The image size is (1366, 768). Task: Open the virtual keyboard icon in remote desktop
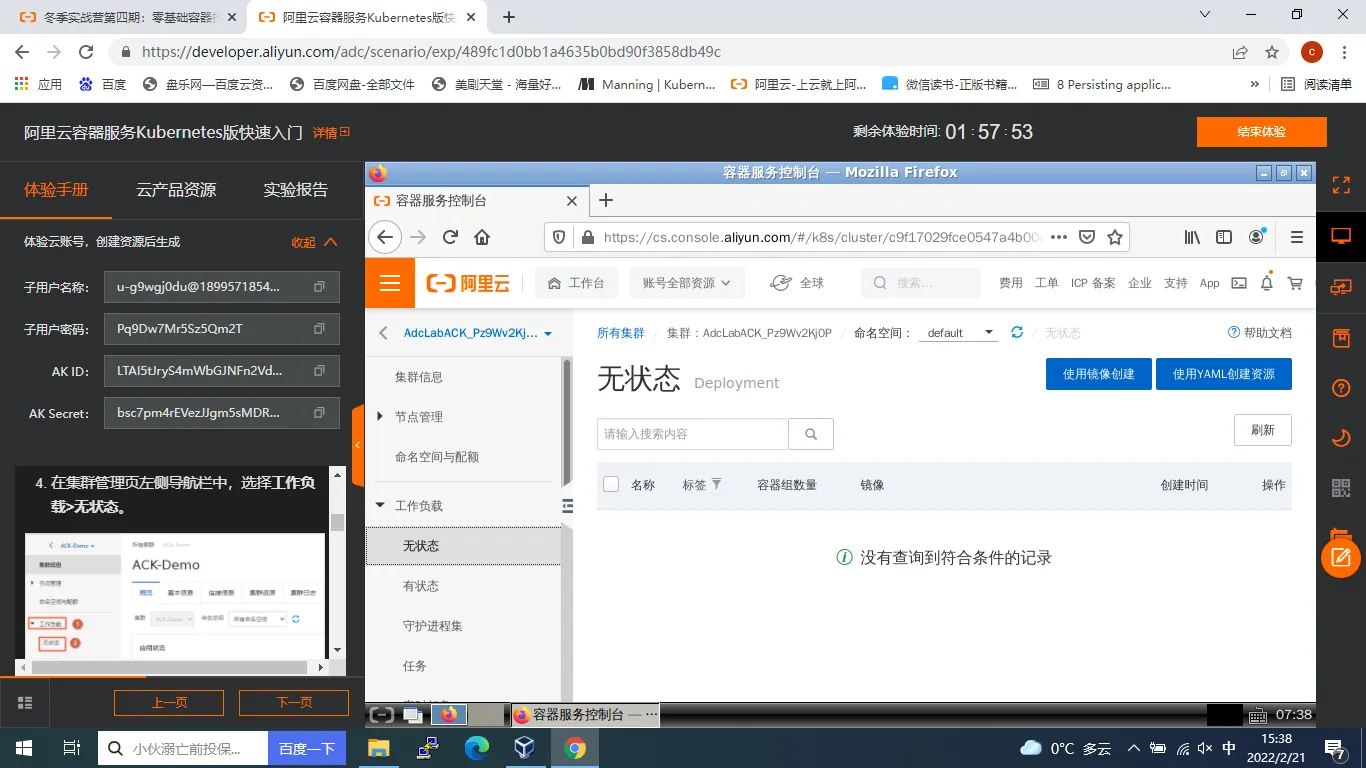click(x=1259, y=715)
